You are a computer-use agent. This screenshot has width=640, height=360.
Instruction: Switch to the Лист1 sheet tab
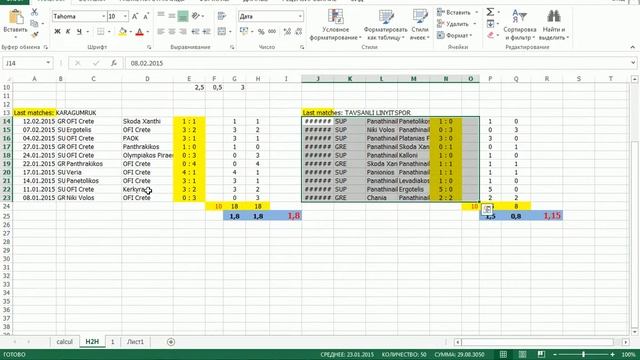[x=135, y=342]
